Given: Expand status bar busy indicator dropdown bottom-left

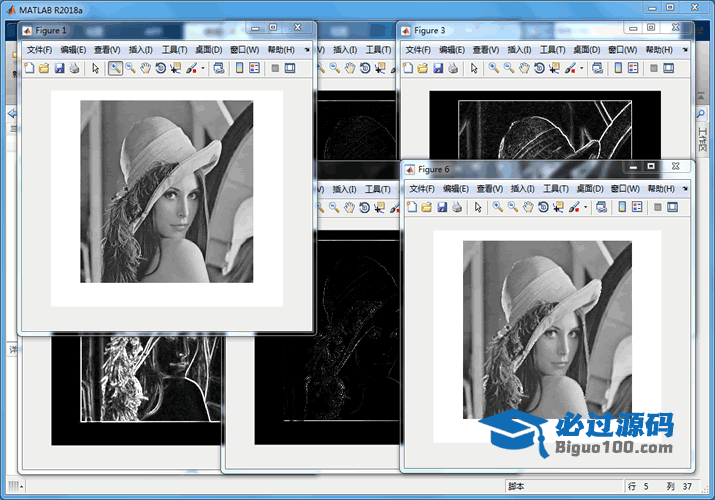Looking at the screenshot, I should [x=21, y=487].
